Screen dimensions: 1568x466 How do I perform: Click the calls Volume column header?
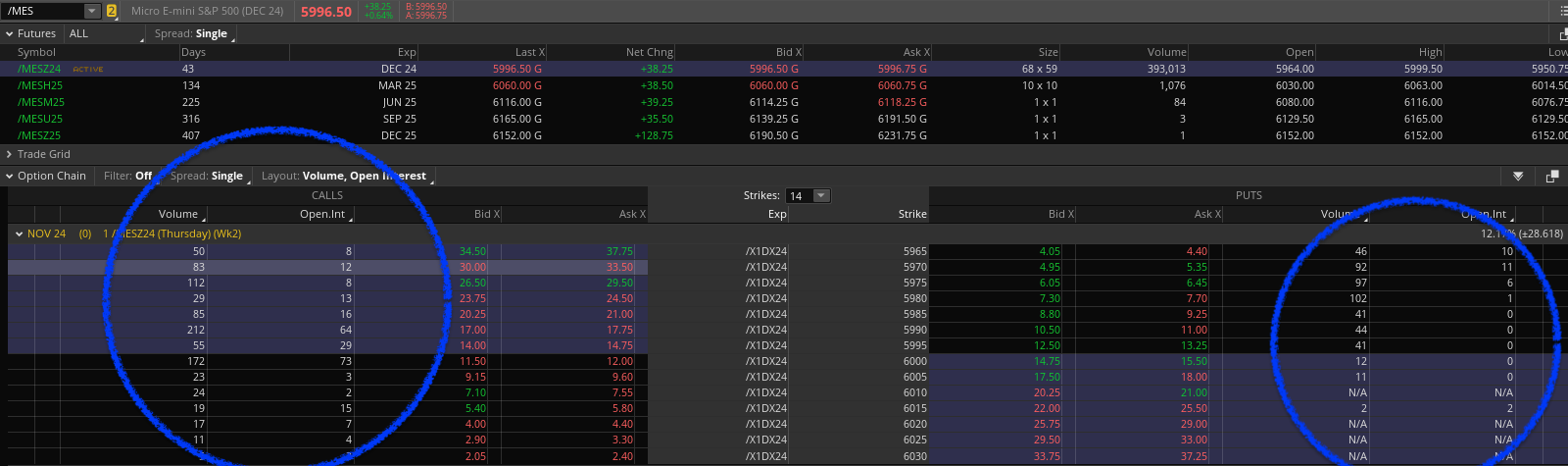pos(179,214)
